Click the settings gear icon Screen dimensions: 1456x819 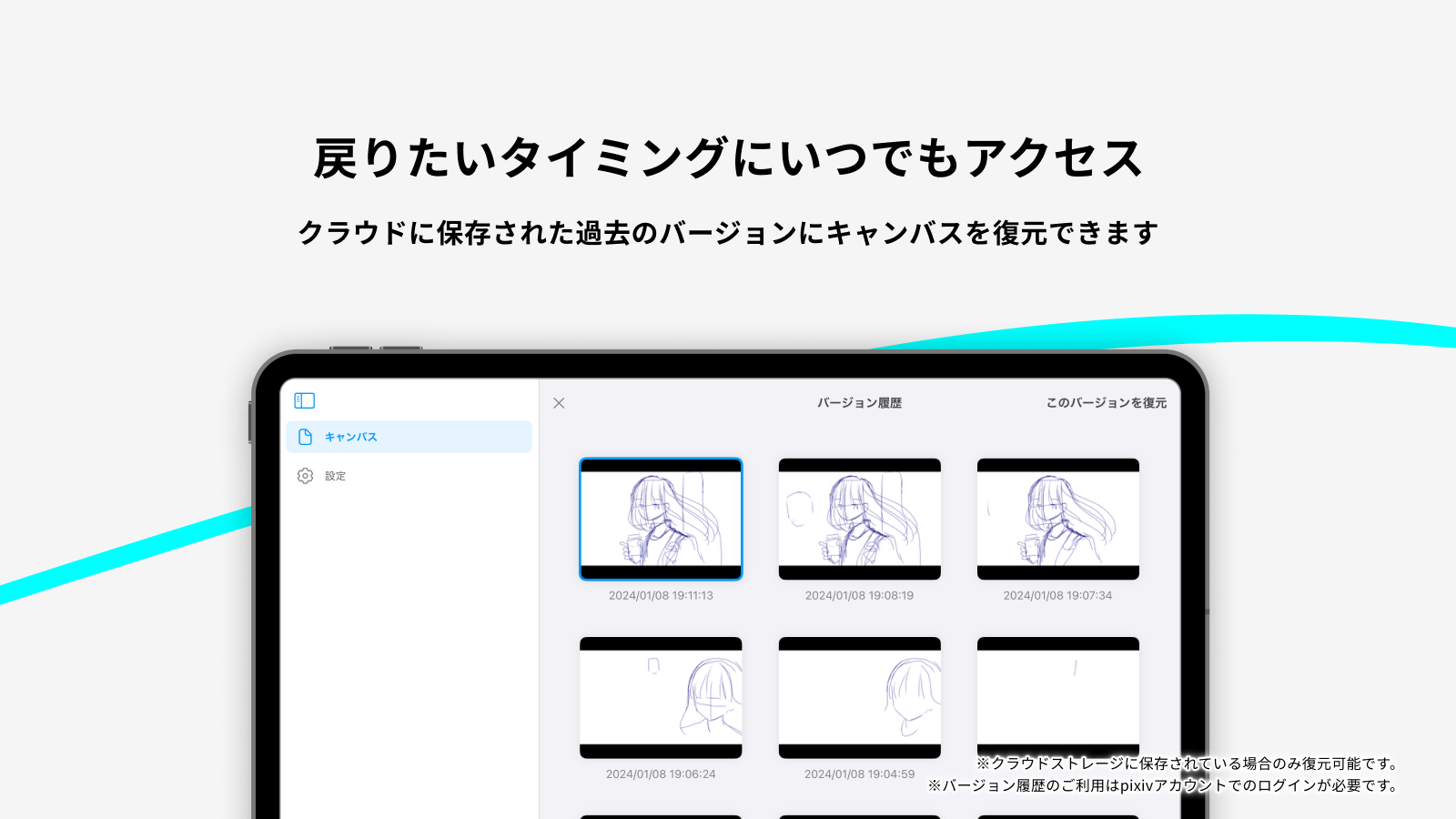tap(306, 476)
